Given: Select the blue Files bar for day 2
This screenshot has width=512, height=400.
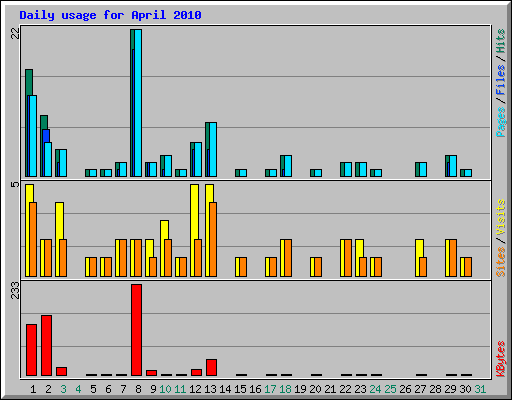Looking at the screenshot, I should [46, 136].
